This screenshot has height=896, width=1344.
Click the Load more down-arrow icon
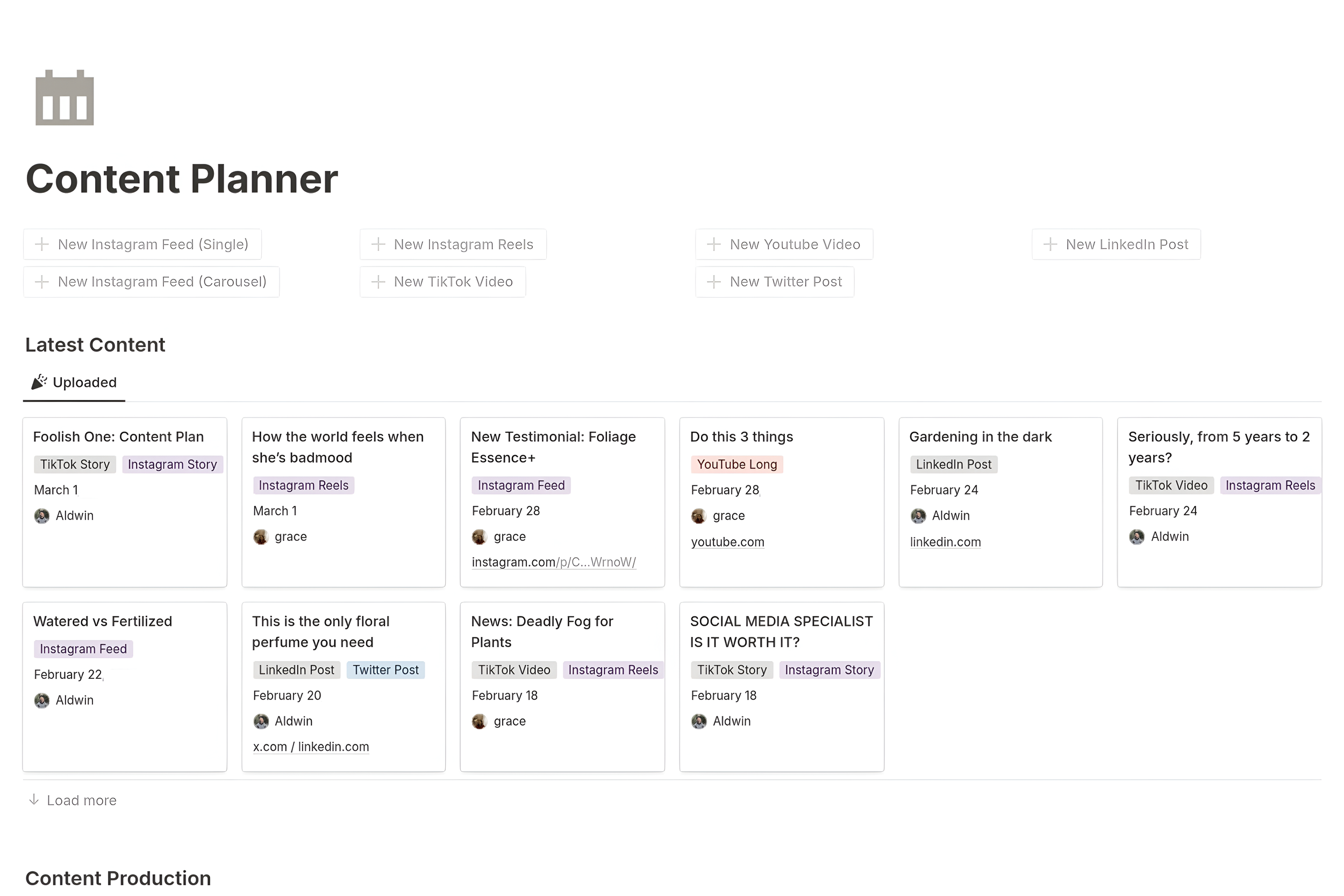click(34, 799)
